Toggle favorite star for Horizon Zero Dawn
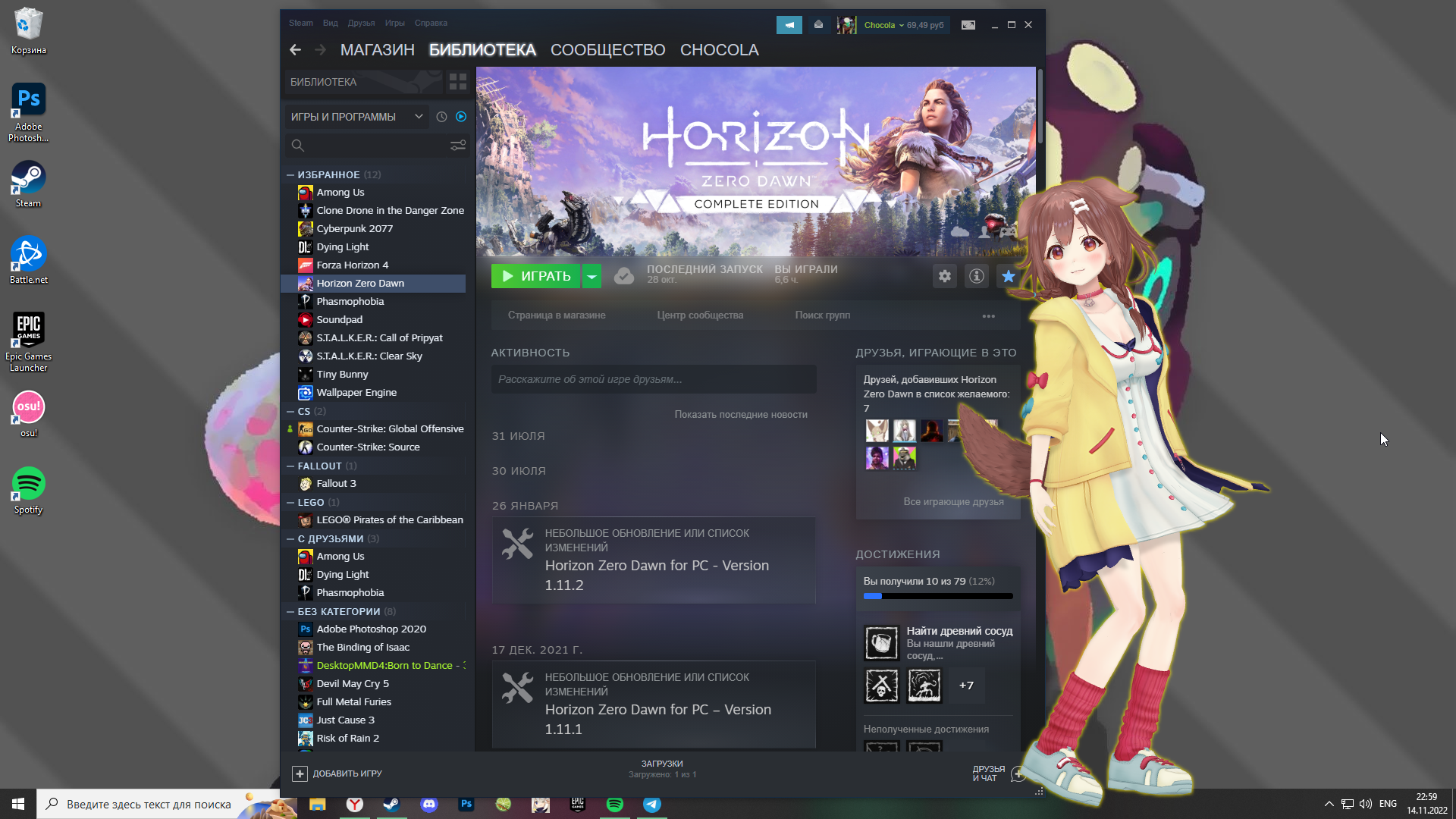This screenshot has height=819, width=1456. pyautogui.click(x=1009, y=276)
